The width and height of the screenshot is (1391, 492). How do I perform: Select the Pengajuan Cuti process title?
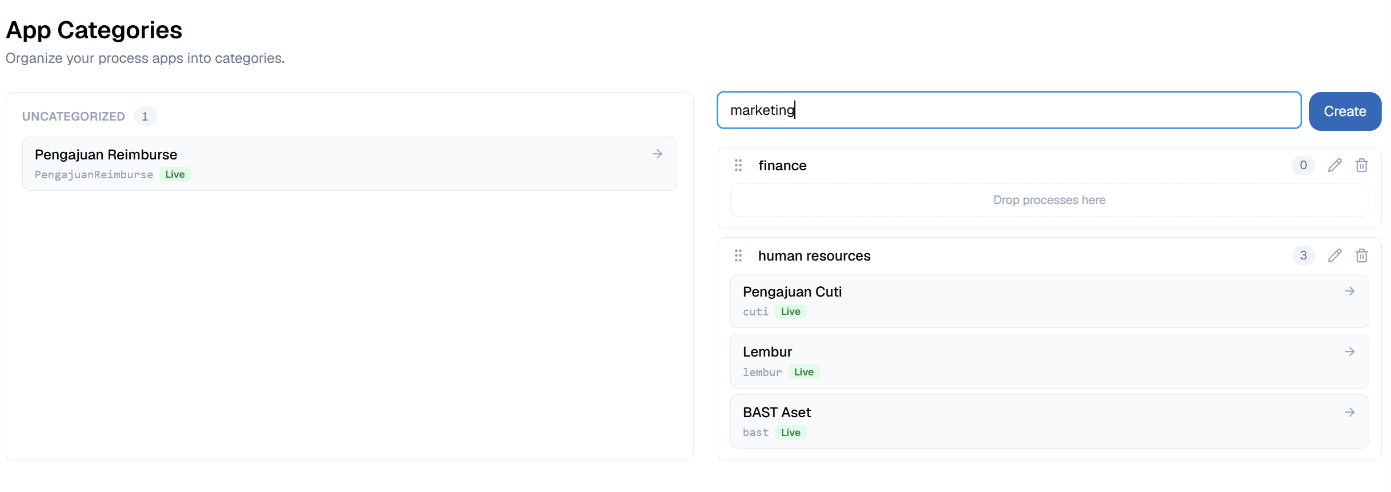coord(792,291)
